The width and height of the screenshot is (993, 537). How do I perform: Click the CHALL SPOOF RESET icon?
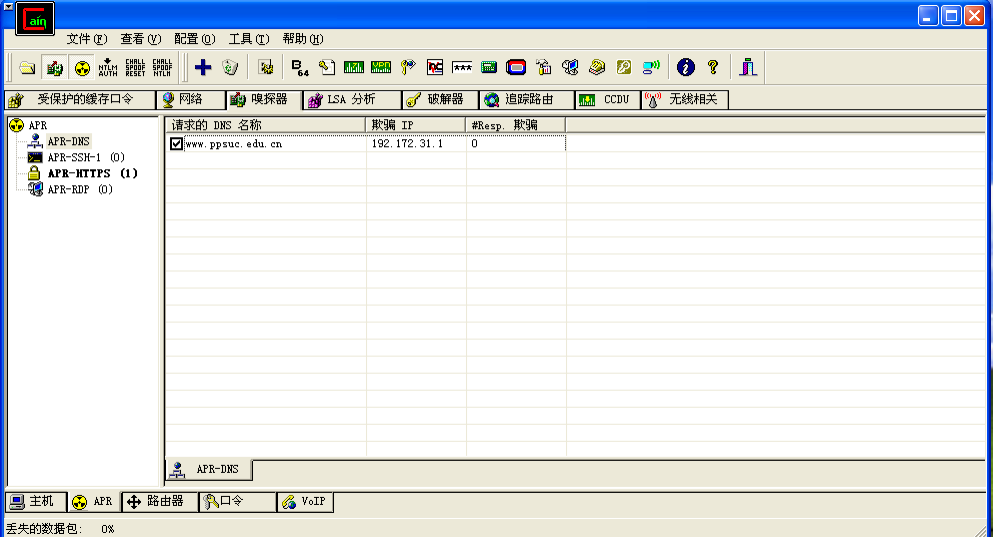pos(135,67)
